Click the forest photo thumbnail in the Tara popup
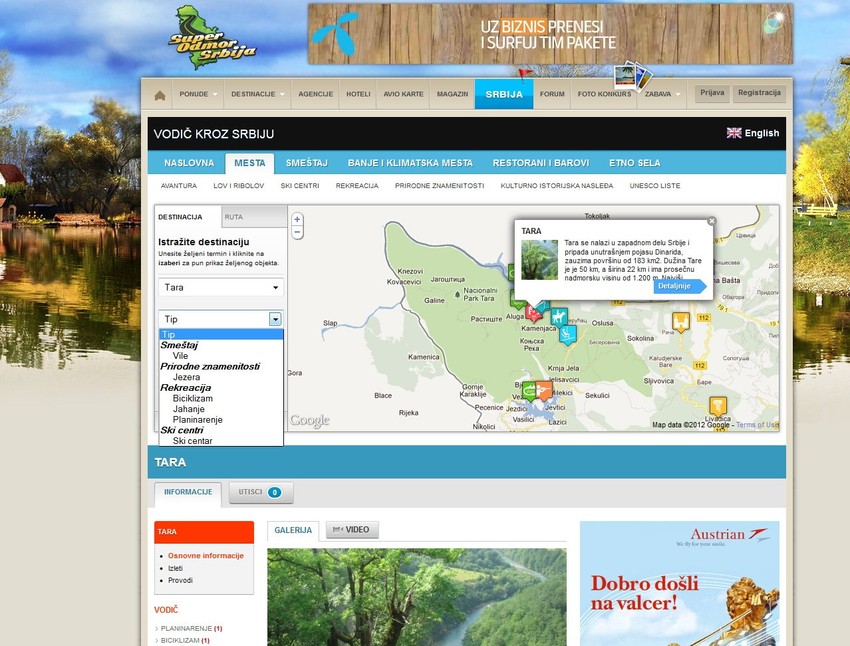 coord(540,257)
